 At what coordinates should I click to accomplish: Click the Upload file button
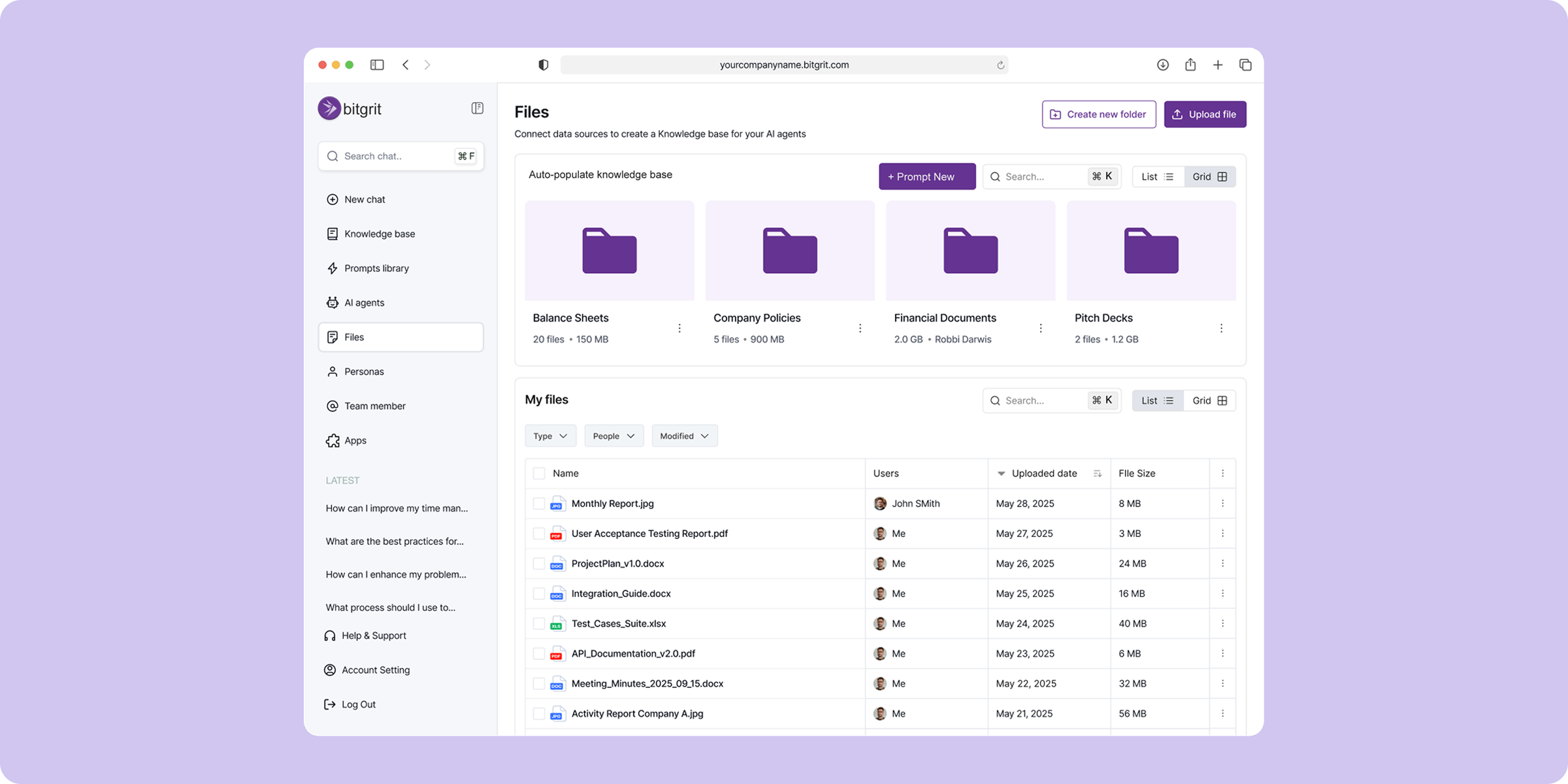[1204, 114]
